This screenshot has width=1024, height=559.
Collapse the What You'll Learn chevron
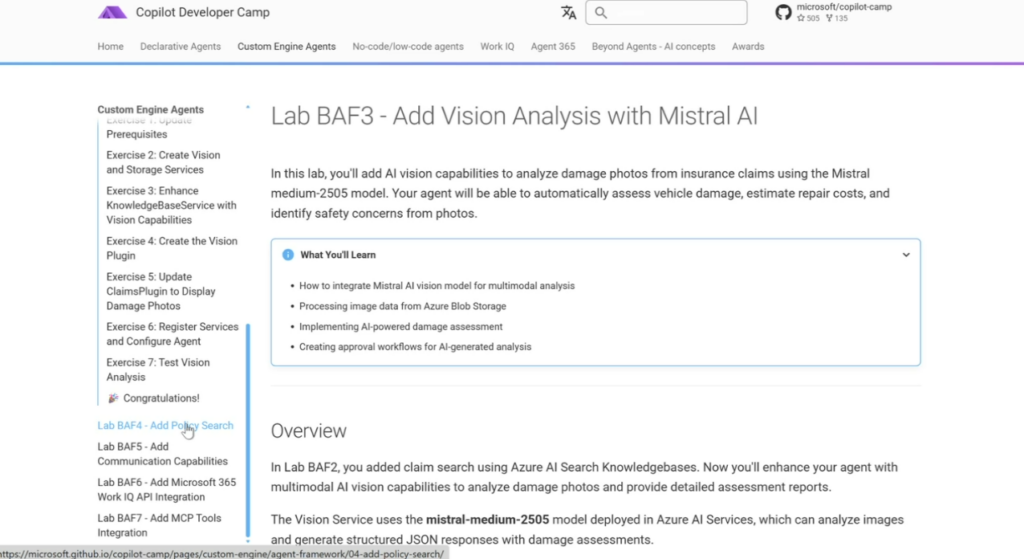coord(906,255)
